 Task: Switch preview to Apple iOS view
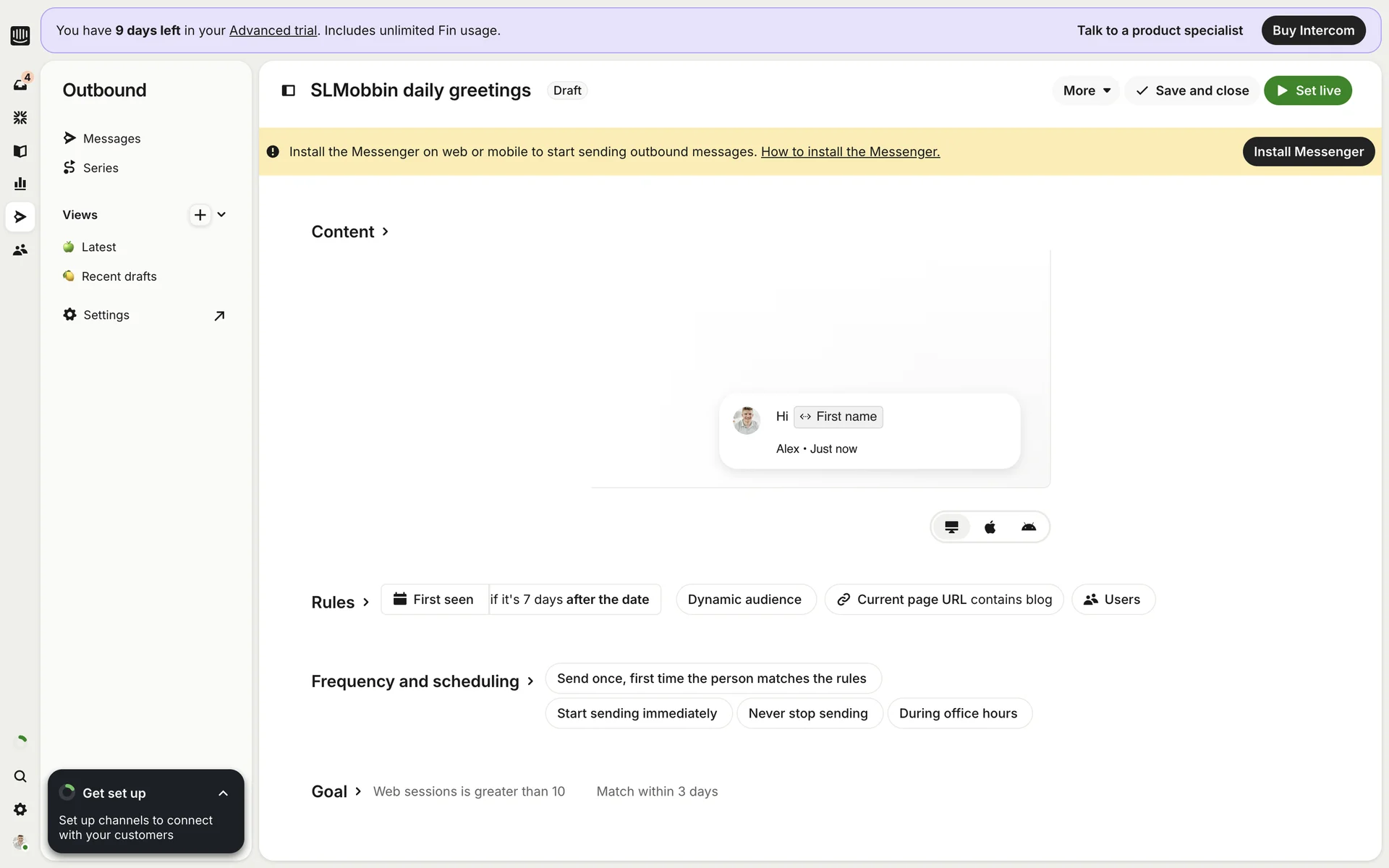point(990,527)
